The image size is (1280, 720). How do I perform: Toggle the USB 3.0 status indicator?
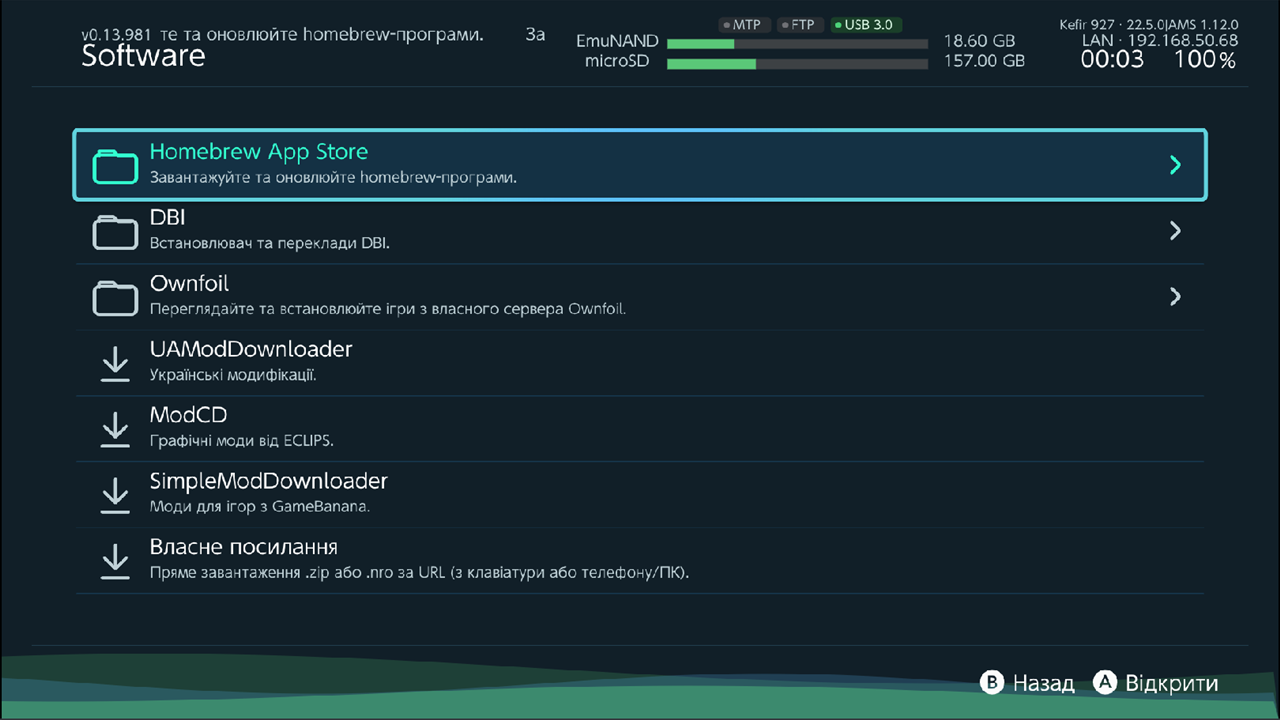[865, 24]
